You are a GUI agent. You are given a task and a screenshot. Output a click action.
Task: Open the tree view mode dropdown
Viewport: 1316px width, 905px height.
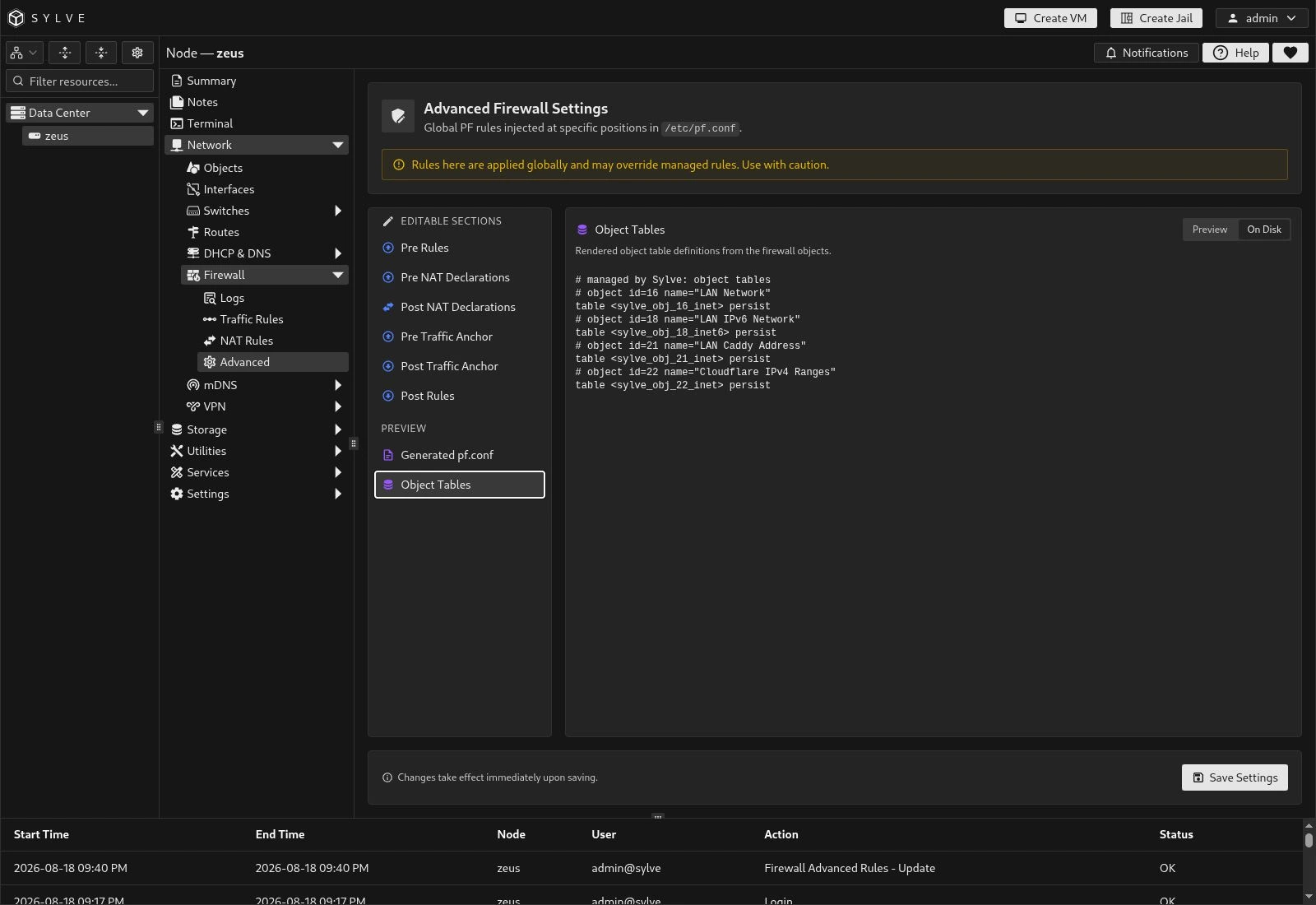coord(24,53)
